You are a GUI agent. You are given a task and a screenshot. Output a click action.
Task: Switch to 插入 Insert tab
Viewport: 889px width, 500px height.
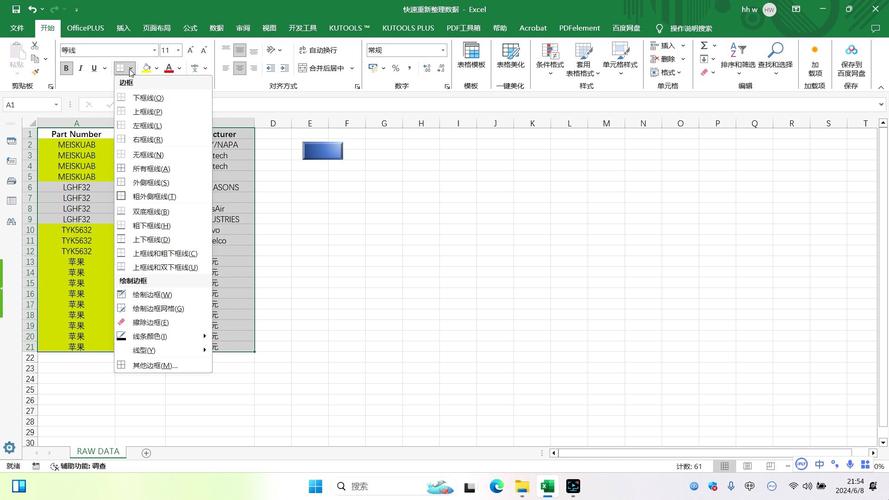click(123, 28)
